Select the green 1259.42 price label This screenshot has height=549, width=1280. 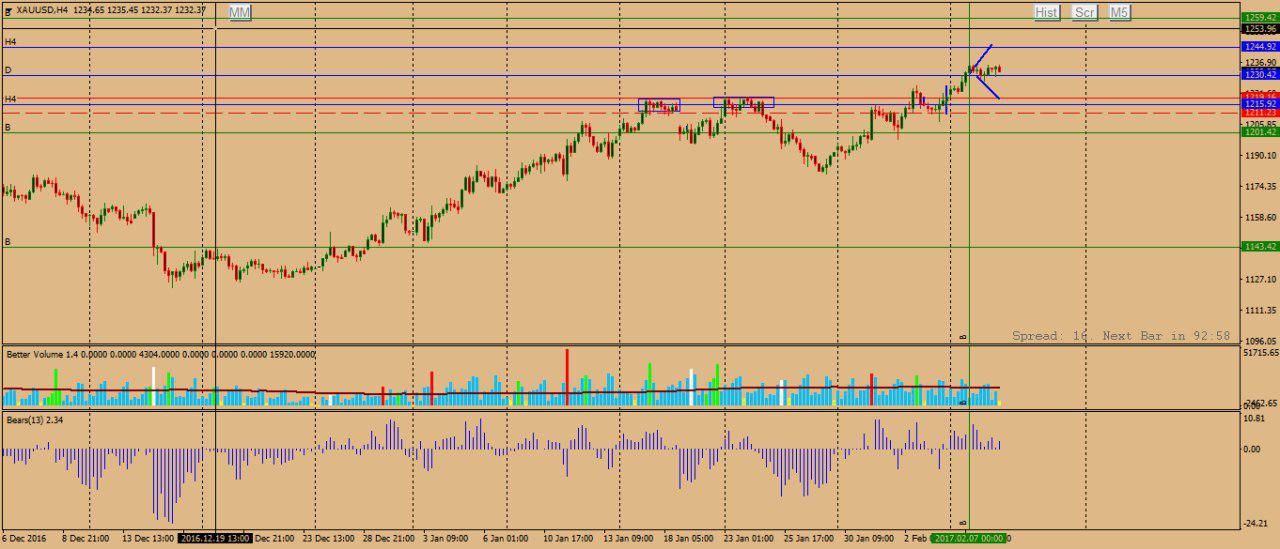click(1259, 18)
